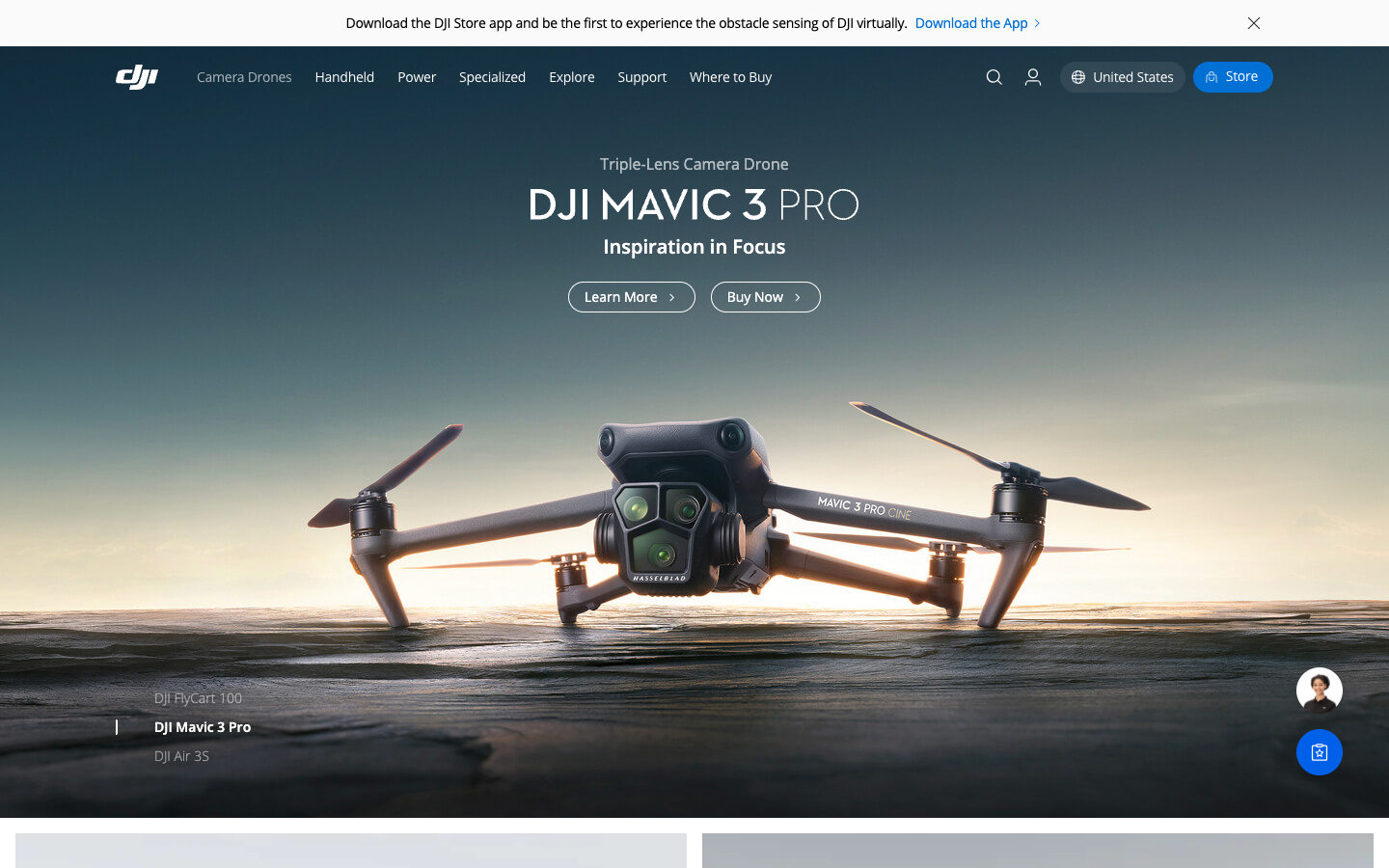Switch slide to DJI FlyCart 100
The width and height of the screenshot is (1389, 868).
198,698
